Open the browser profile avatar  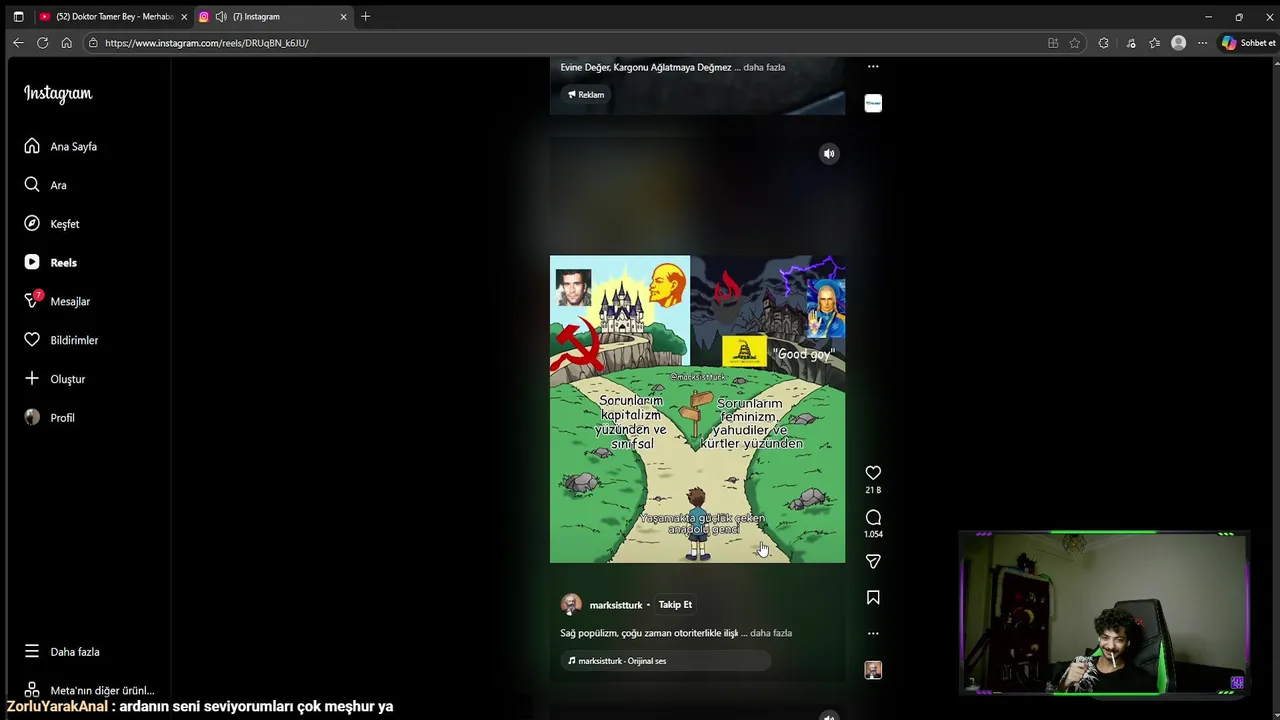1179,43
